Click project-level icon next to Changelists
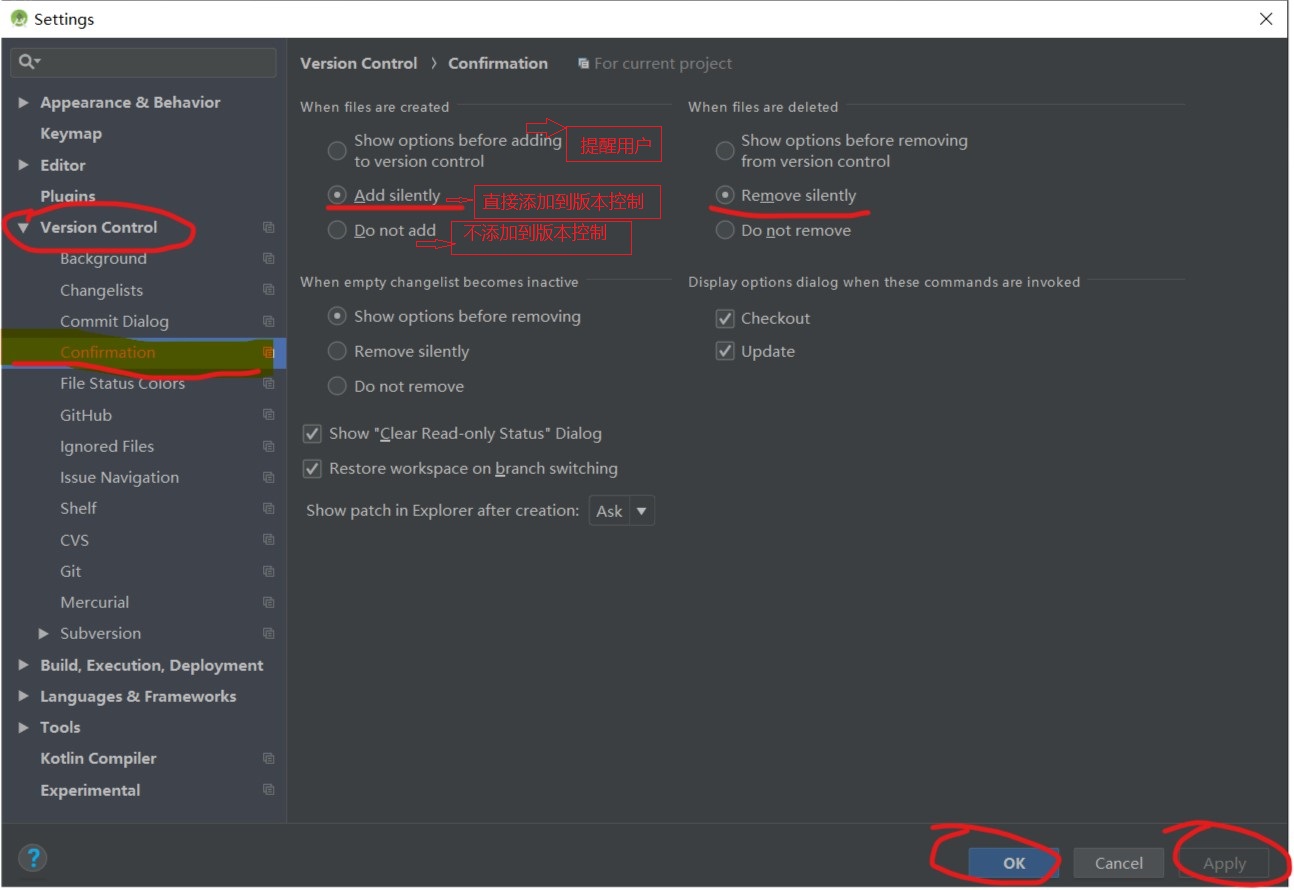Viewport: 1294px width, 890px height. tap(268, 290)
